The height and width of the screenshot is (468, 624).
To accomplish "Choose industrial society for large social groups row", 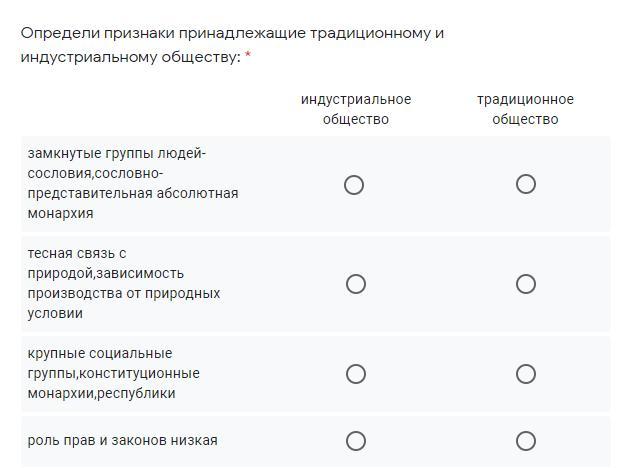I will (355, 374).
